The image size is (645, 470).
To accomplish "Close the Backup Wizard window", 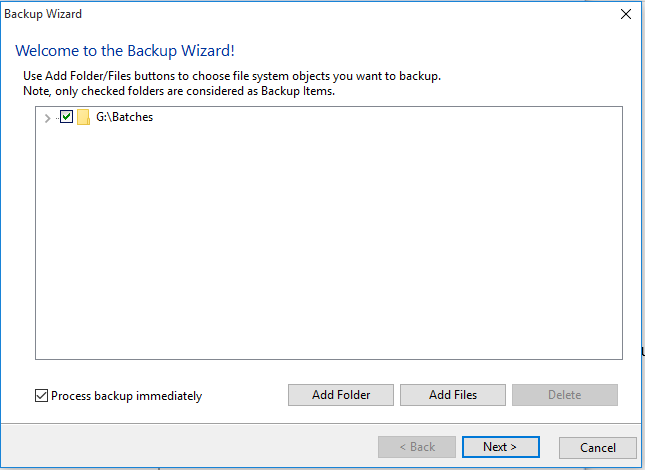I will tap(626, 14).
